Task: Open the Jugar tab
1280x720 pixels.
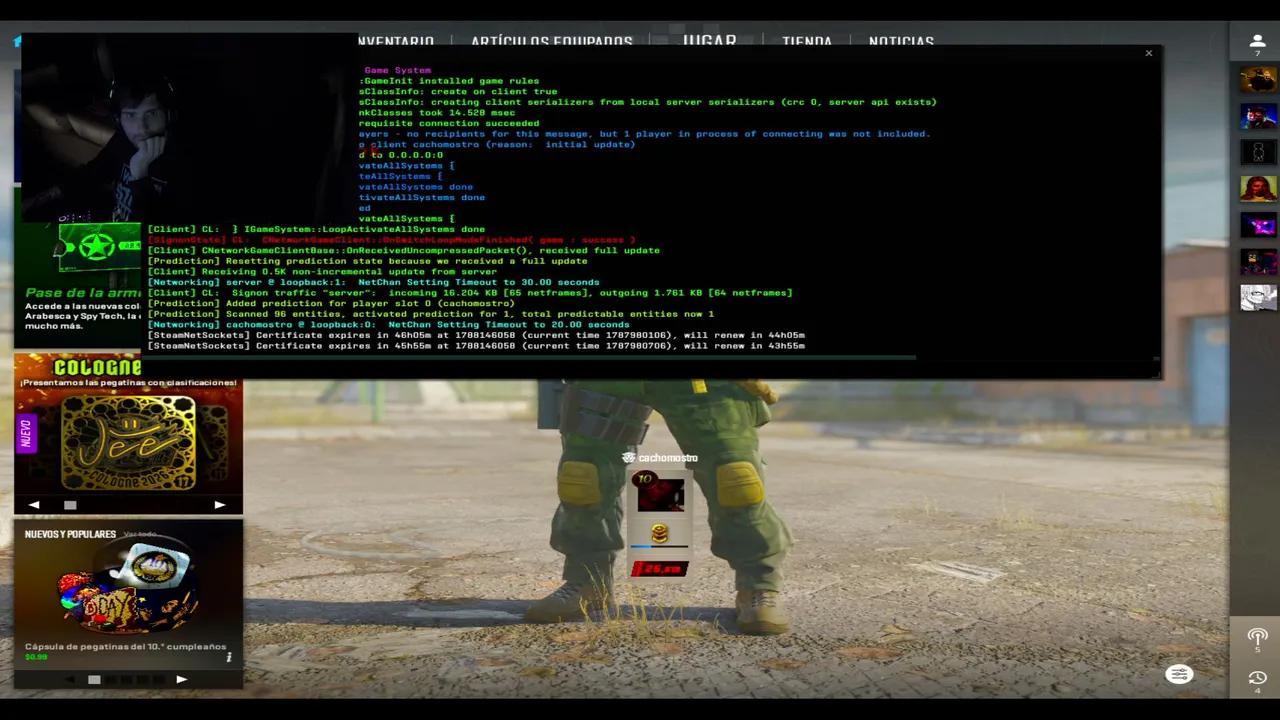Action: point(709,40)
